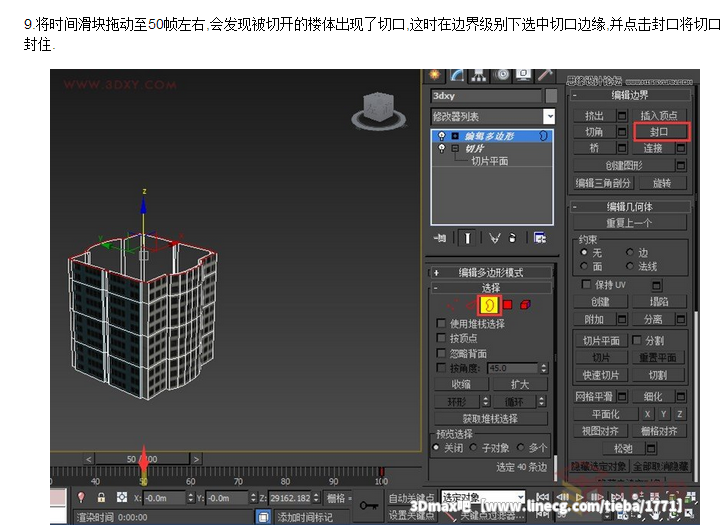Collapse the 切片 modifier tree

455,148
